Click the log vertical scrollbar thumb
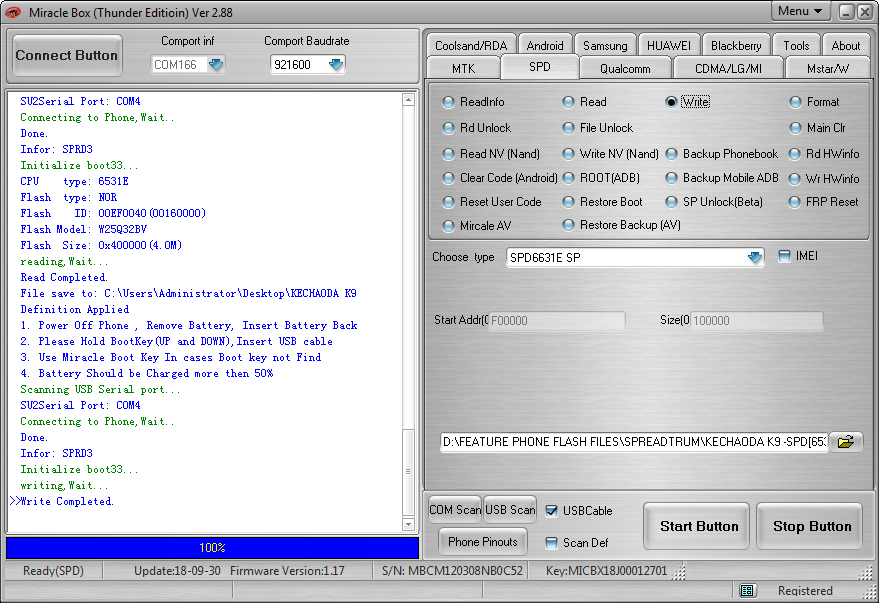This screenshot has height=603, width=879. click(409, 472)
